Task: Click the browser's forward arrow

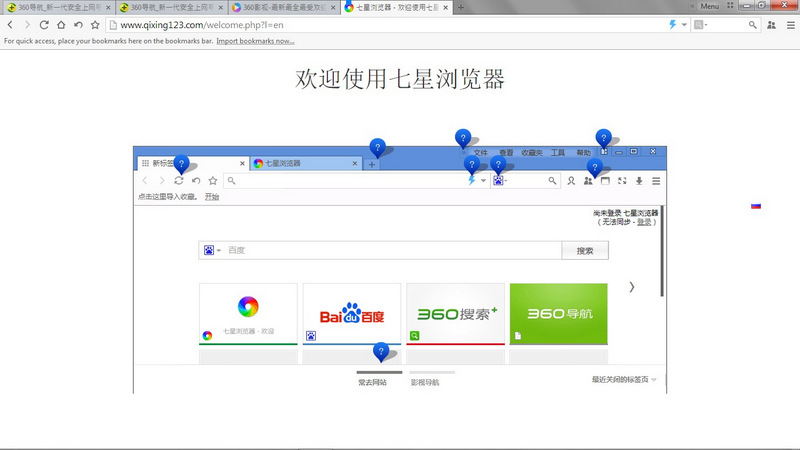Action: pos(27,24)
